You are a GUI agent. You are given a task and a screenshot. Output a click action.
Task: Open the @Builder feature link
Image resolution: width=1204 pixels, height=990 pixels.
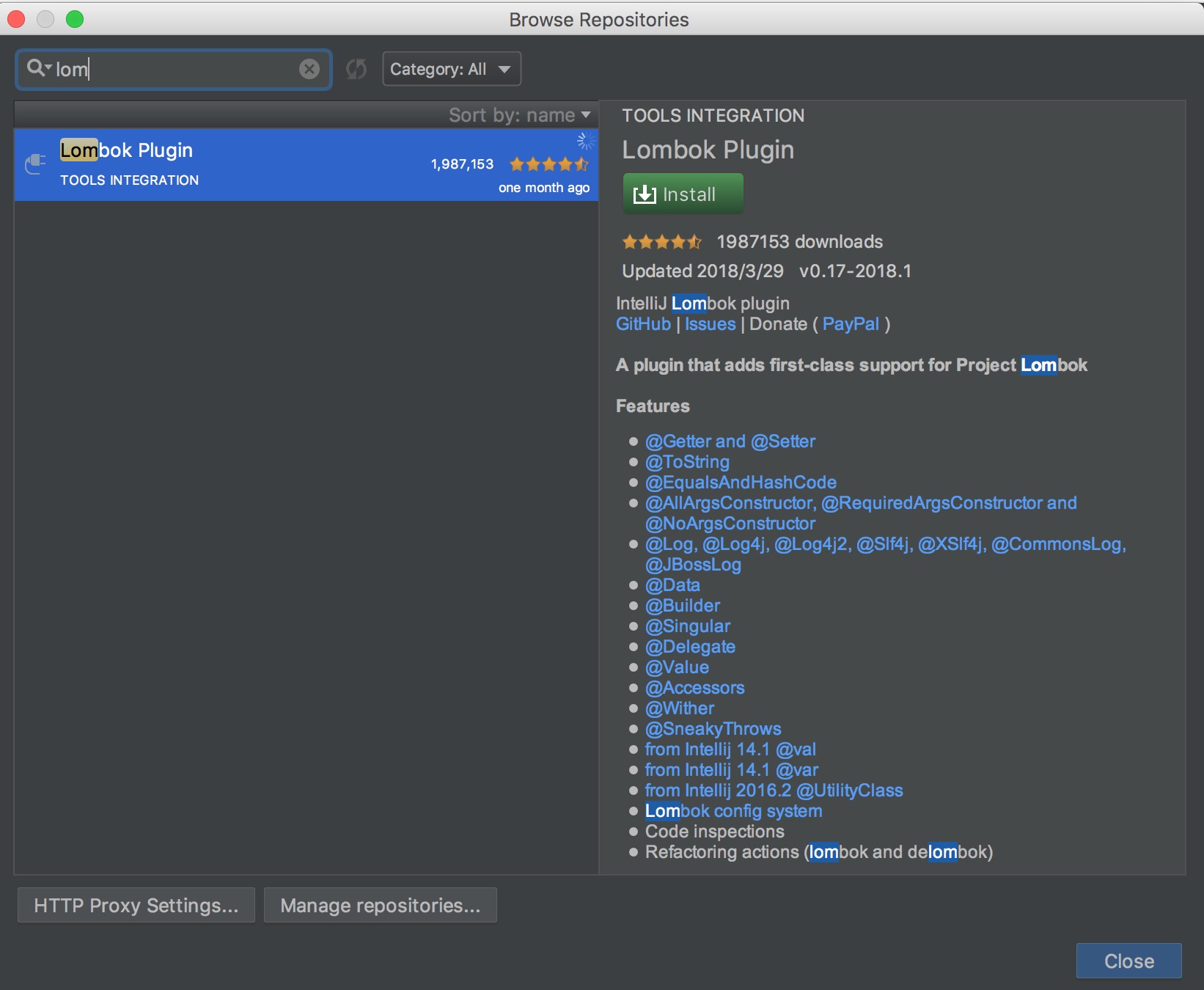(x=682, y=606)
